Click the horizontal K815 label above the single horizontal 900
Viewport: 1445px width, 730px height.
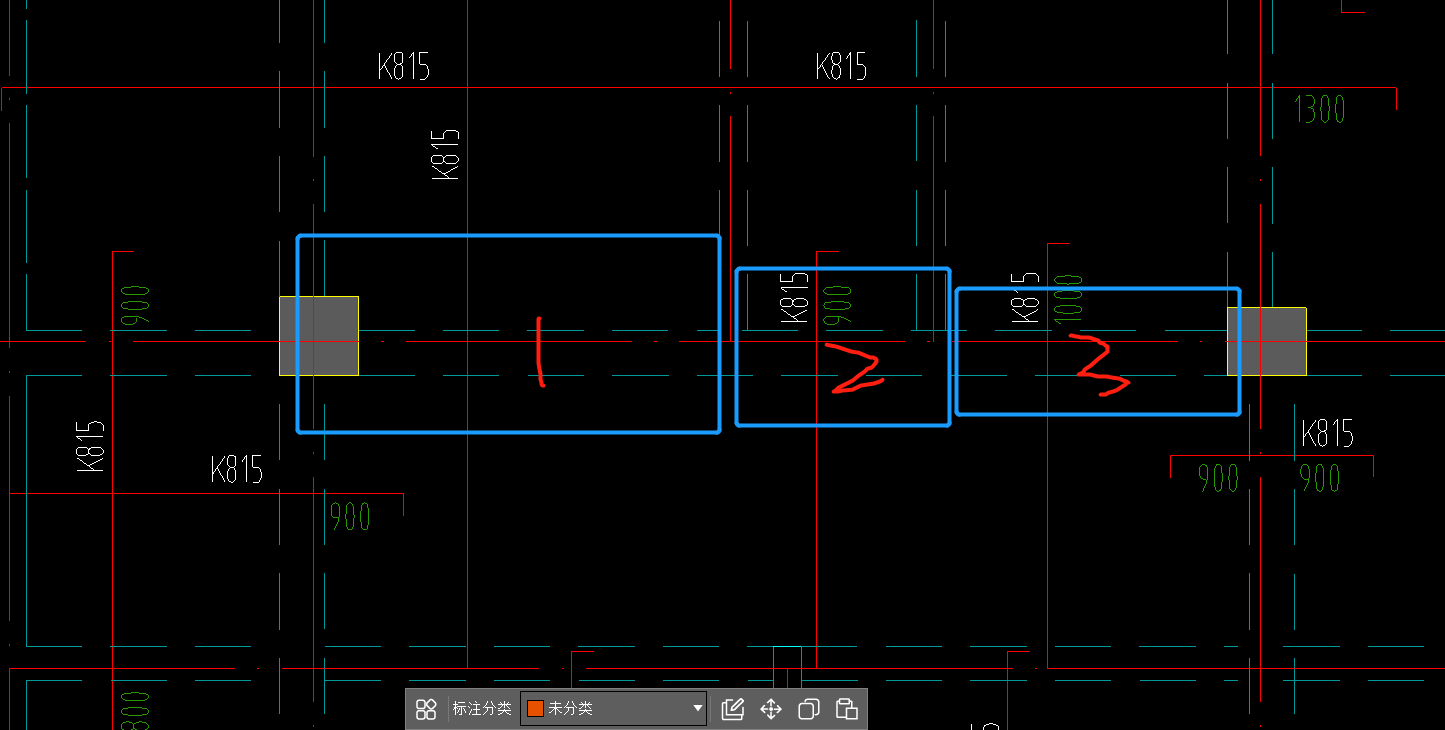tap(237, 470)
